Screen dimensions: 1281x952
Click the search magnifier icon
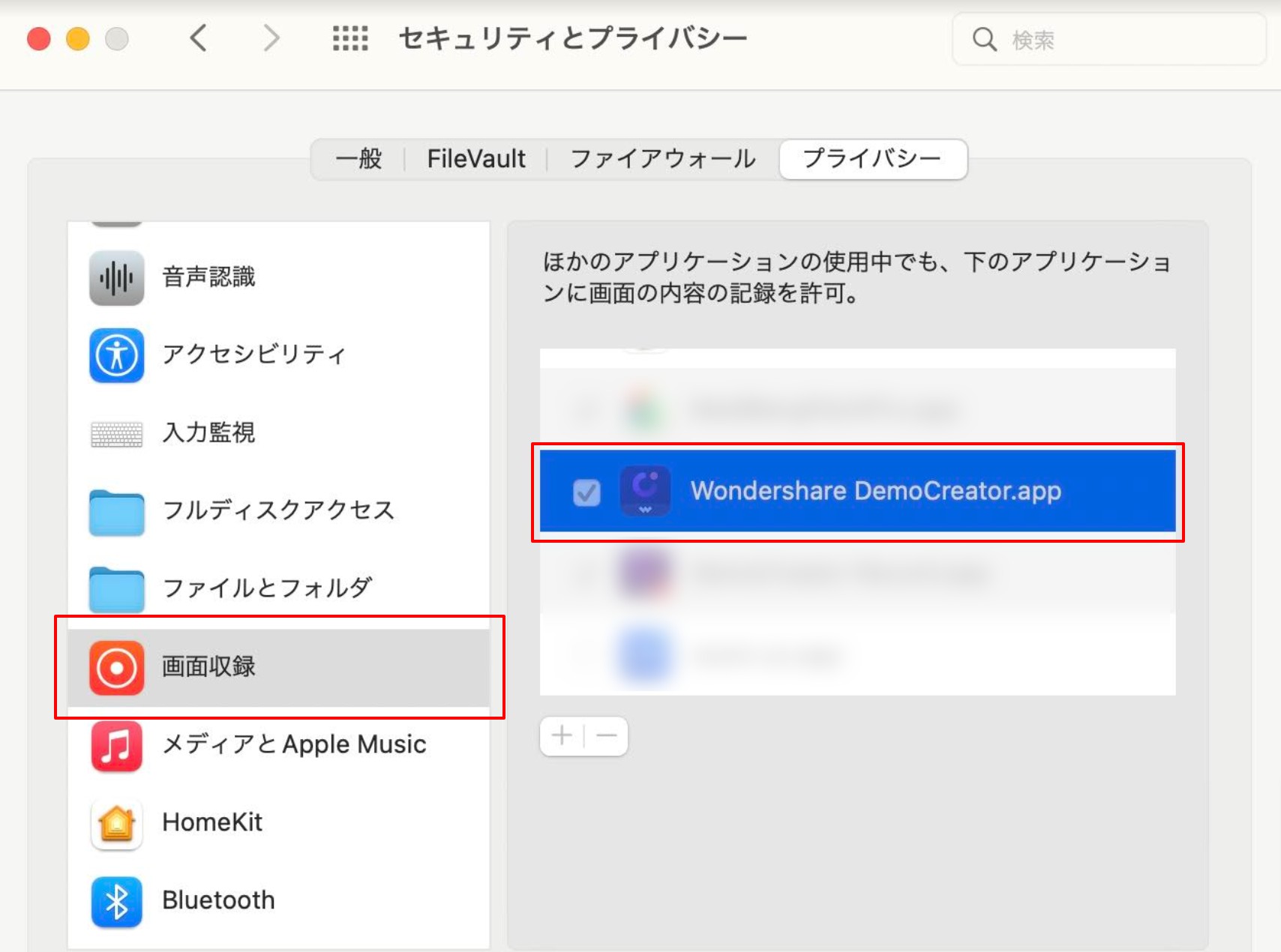point(984,39)
